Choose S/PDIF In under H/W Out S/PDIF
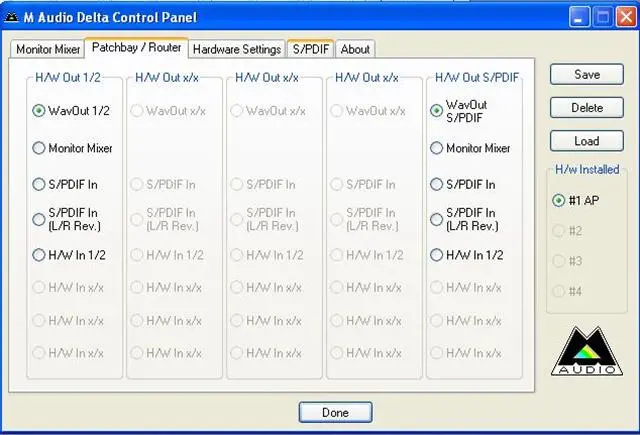This screenshot has width=640, height=435. 437,184
